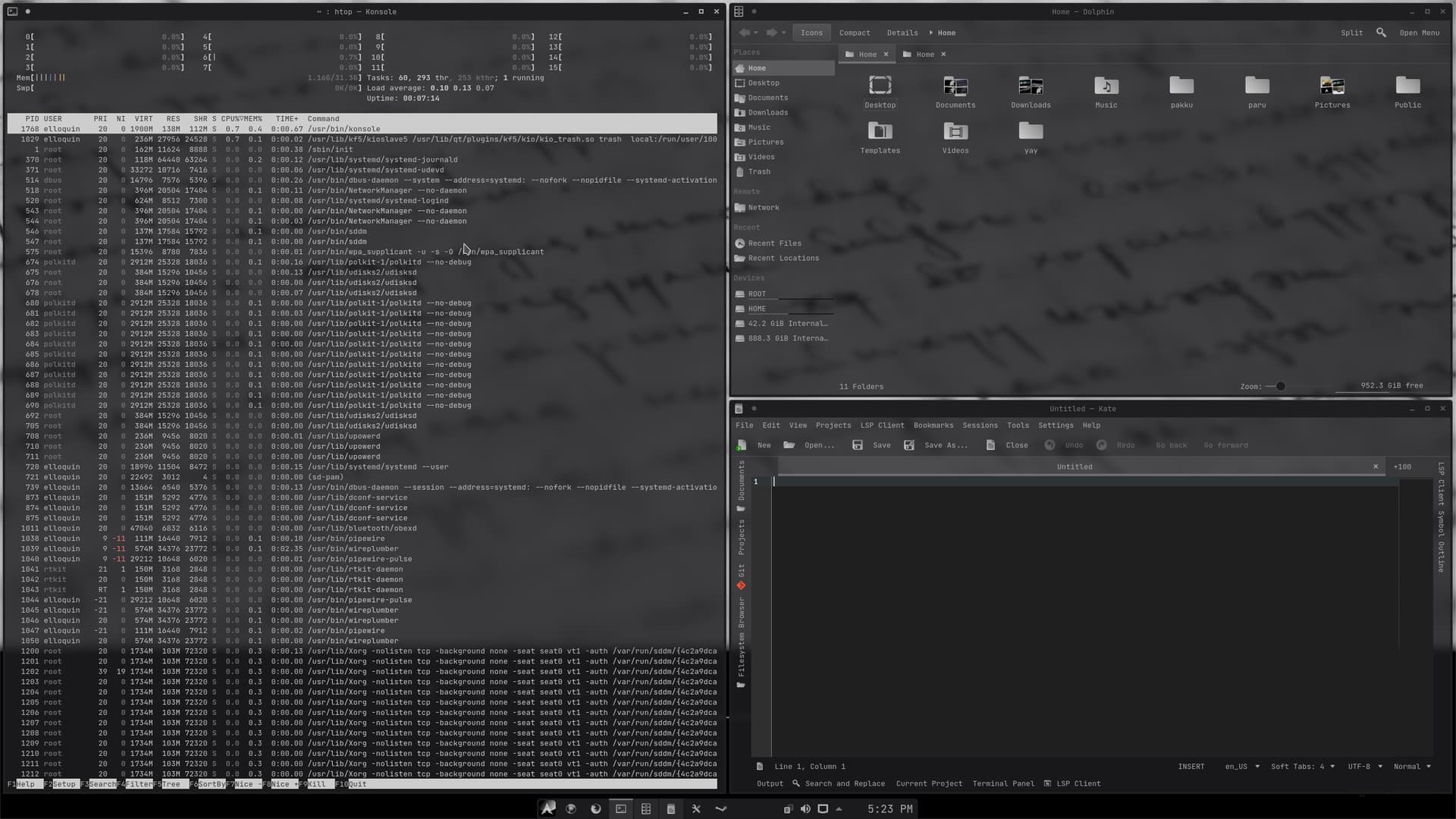
Task: Toggle the Terminal Panel in Kate
Action: click(1003, 783)
